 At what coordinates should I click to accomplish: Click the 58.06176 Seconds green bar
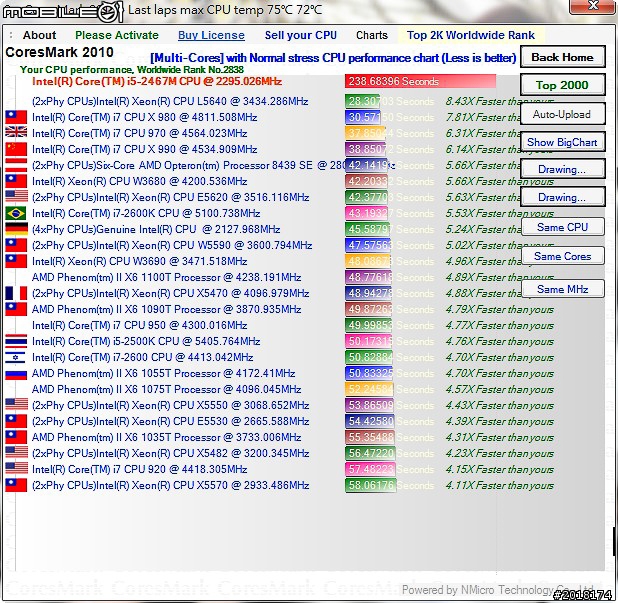[x=370, y=485]
